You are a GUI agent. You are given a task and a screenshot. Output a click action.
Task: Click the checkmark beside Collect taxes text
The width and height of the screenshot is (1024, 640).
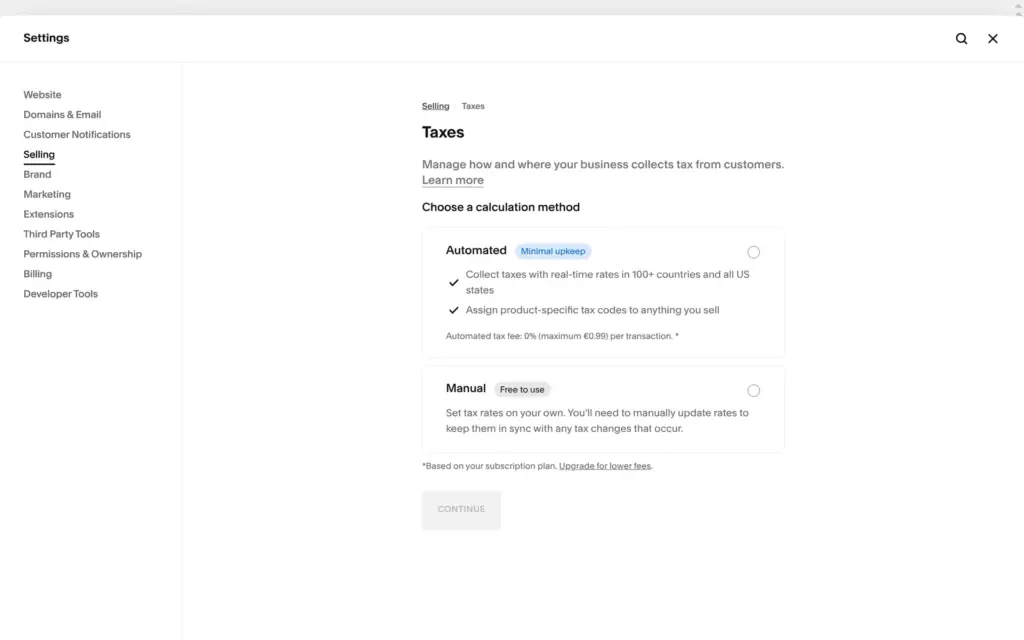coord(453,283)
